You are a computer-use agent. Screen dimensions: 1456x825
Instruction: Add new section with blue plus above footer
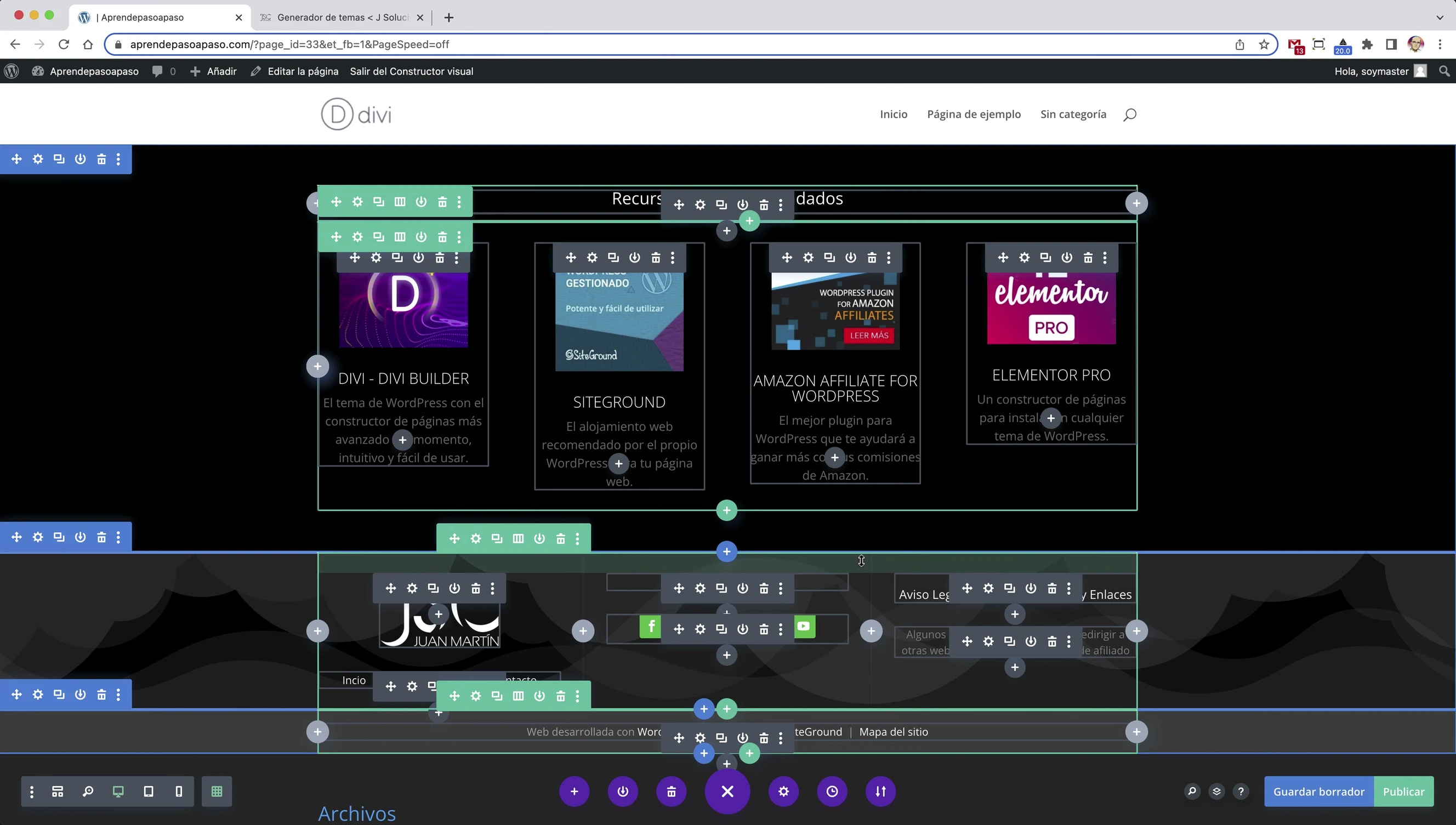(x=727, y=551)
